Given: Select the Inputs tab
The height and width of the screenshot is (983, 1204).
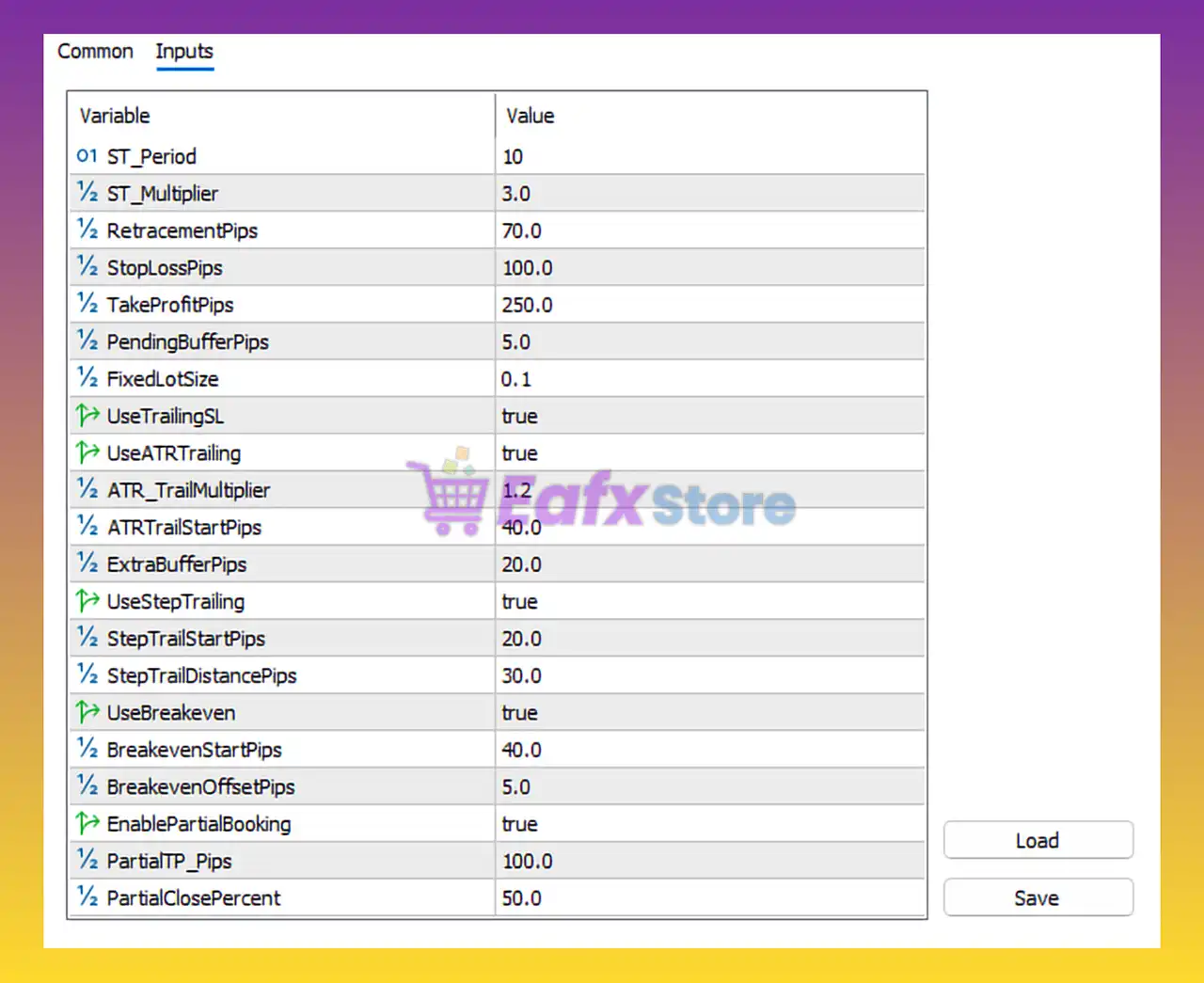Looking at the screenshot, I should pyautogui.click(x=184, y=52).
